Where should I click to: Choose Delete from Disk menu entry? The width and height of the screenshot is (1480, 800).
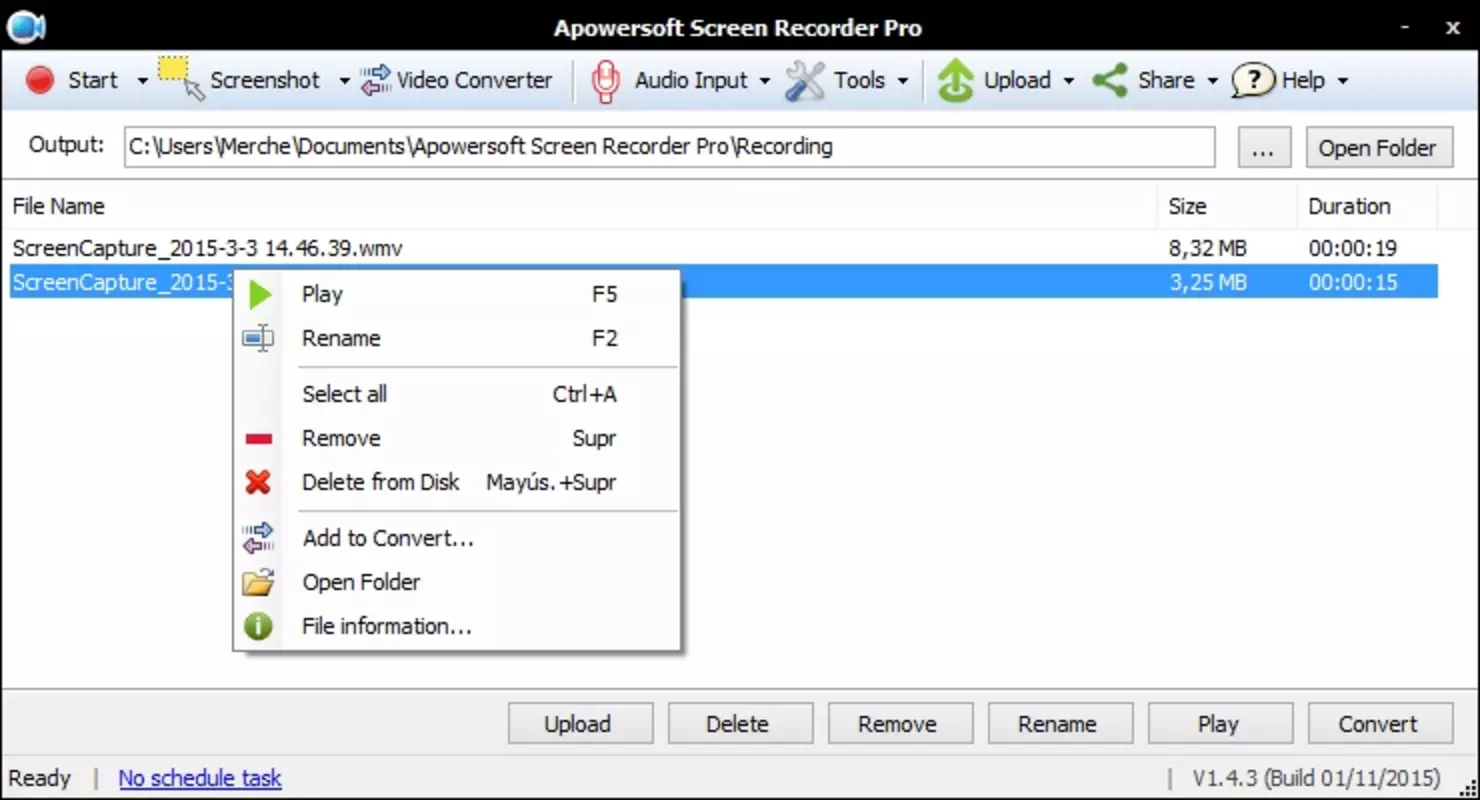pyautogui.click(x=458, y=482)
